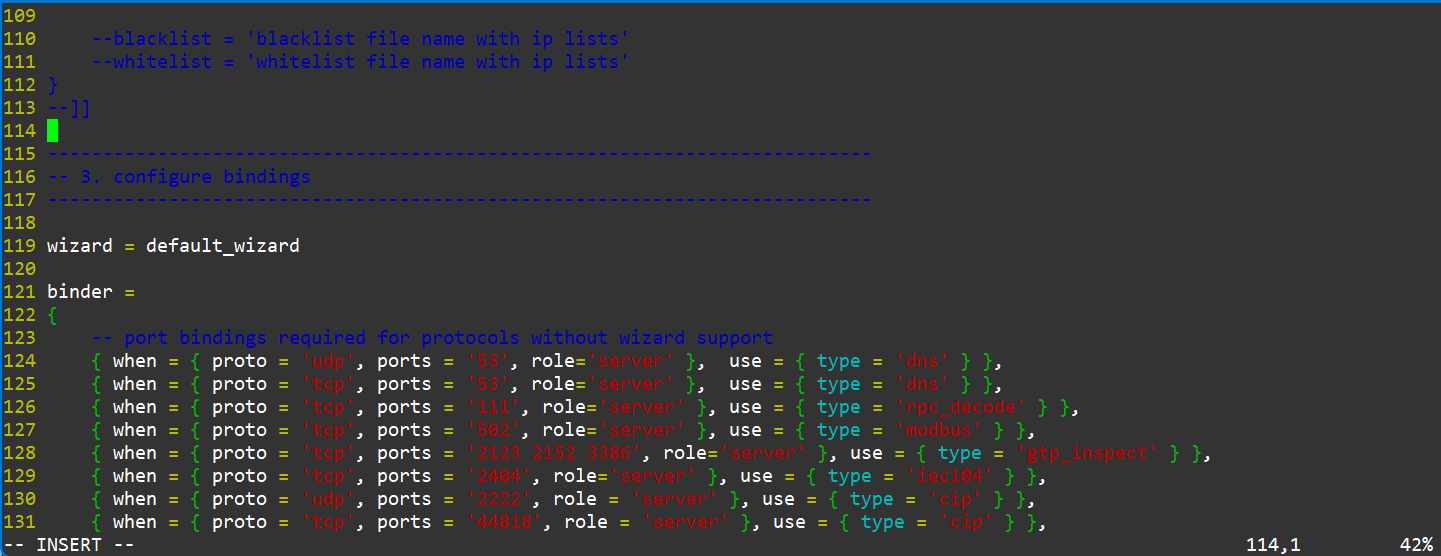Click the 'use' keyword on line 129

[x=756, y=476]
